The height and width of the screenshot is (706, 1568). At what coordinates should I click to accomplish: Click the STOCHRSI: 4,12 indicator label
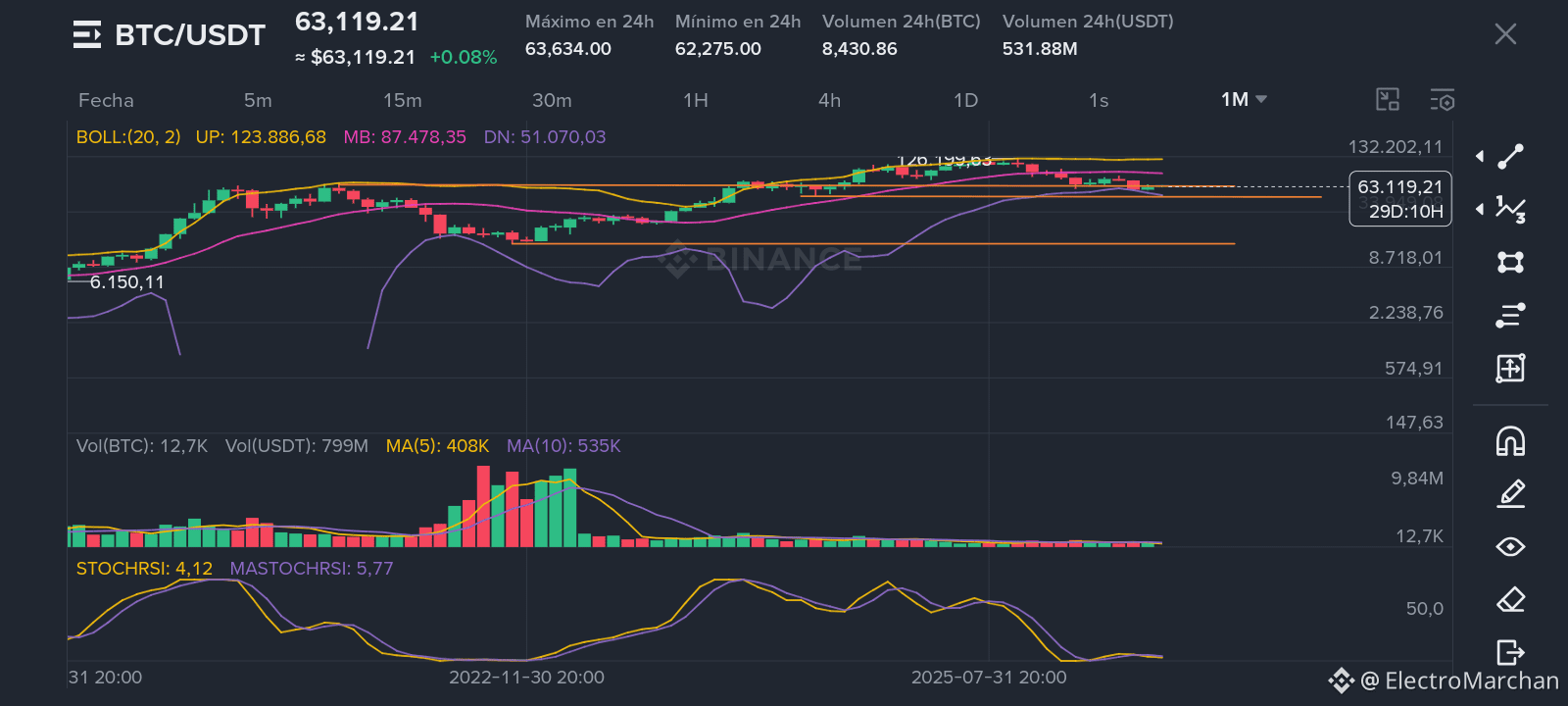click(144, 569)
